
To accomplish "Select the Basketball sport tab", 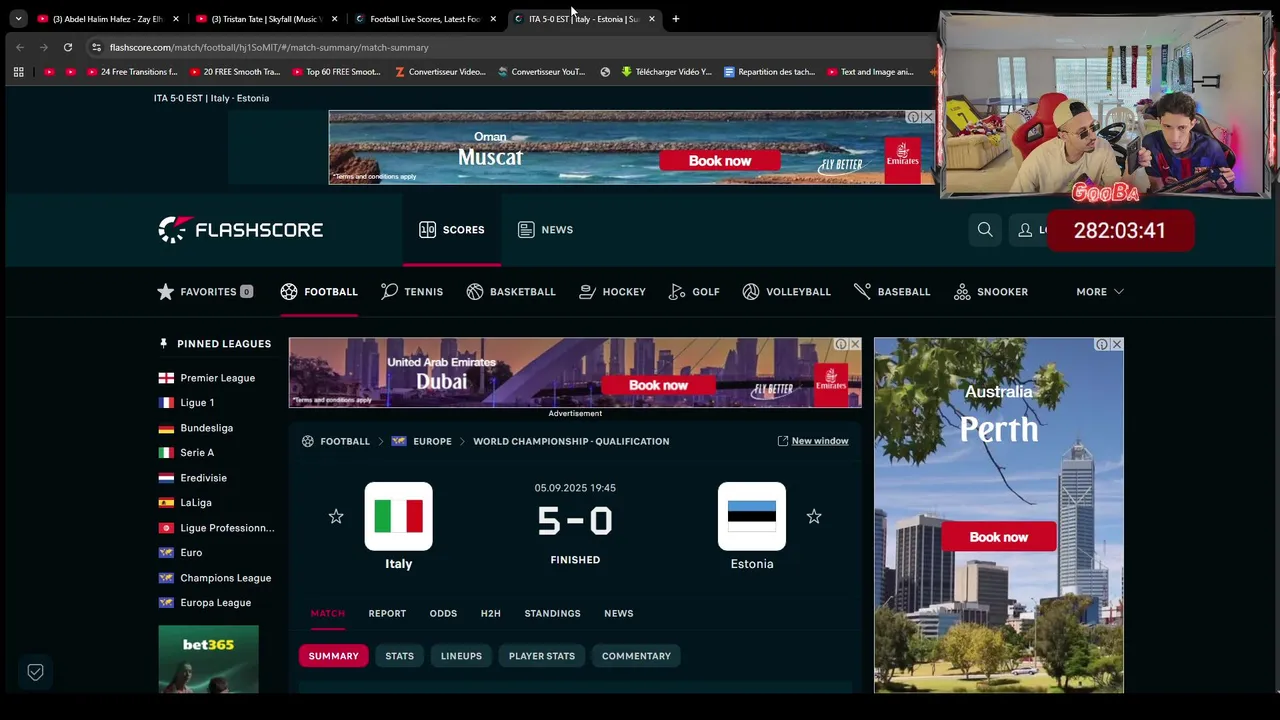I will [x=511, y=292].
